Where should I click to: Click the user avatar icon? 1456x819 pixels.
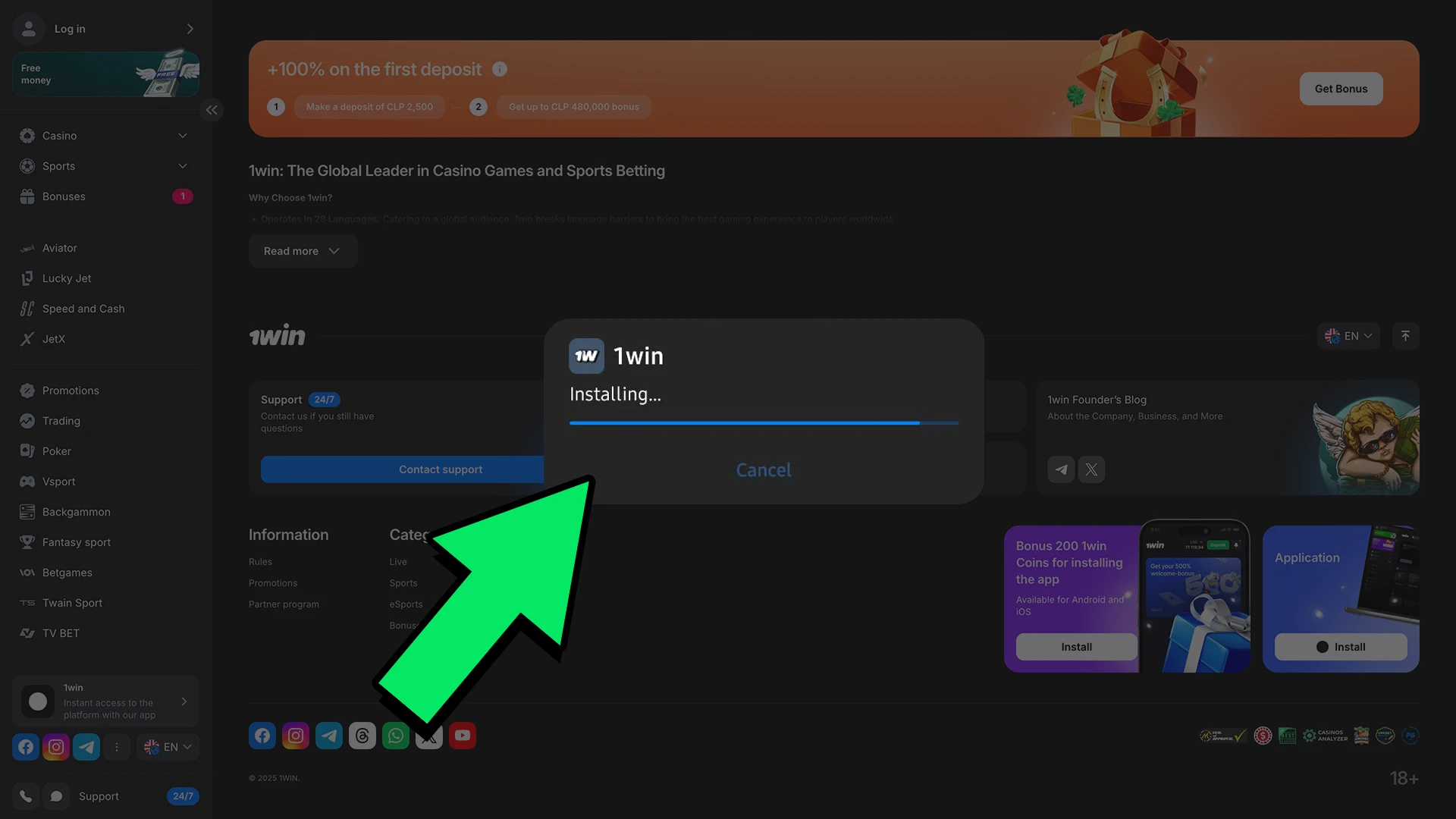tap(29, 29)
